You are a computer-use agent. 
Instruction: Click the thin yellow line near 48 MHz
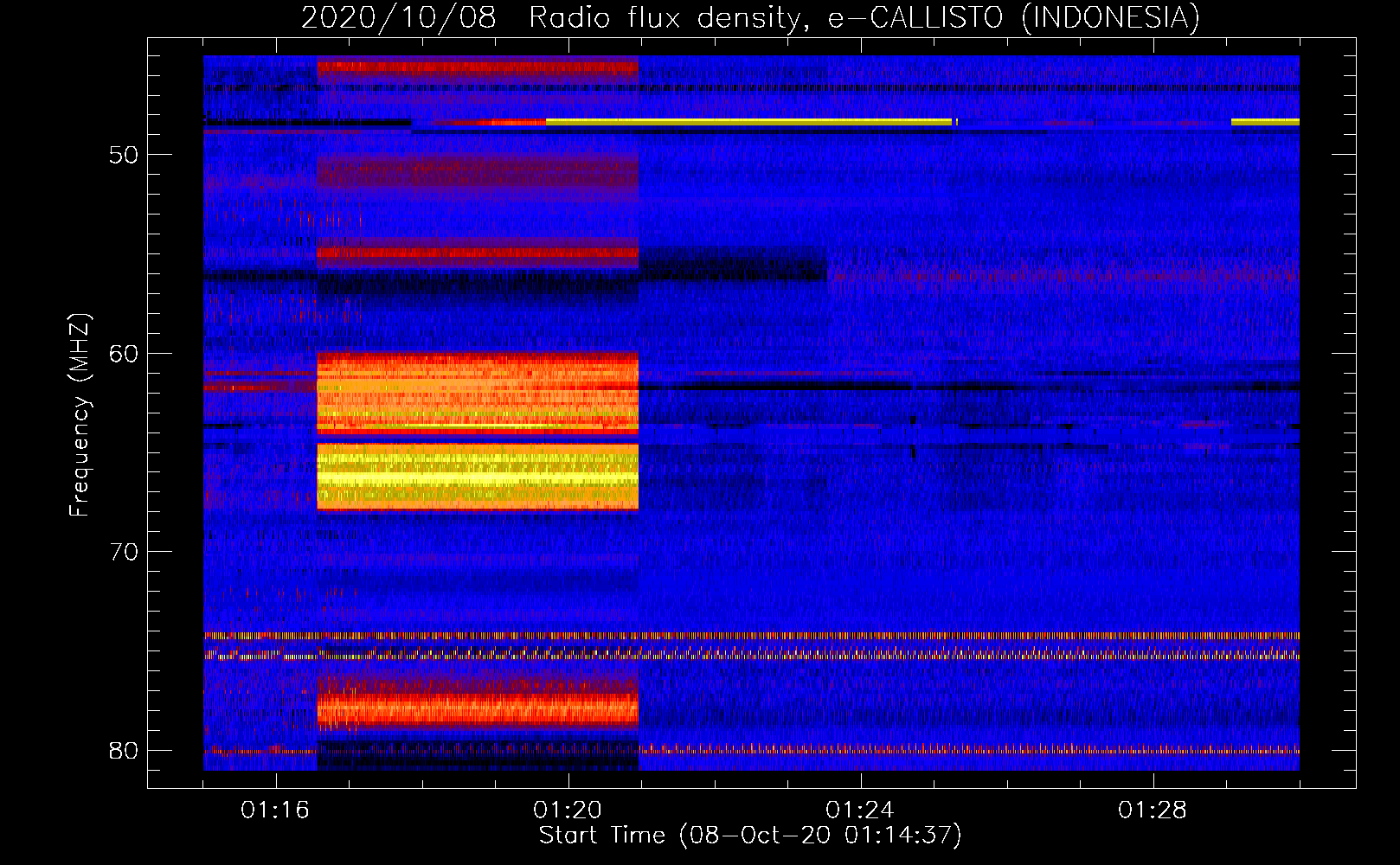click(x=749, y=122)
